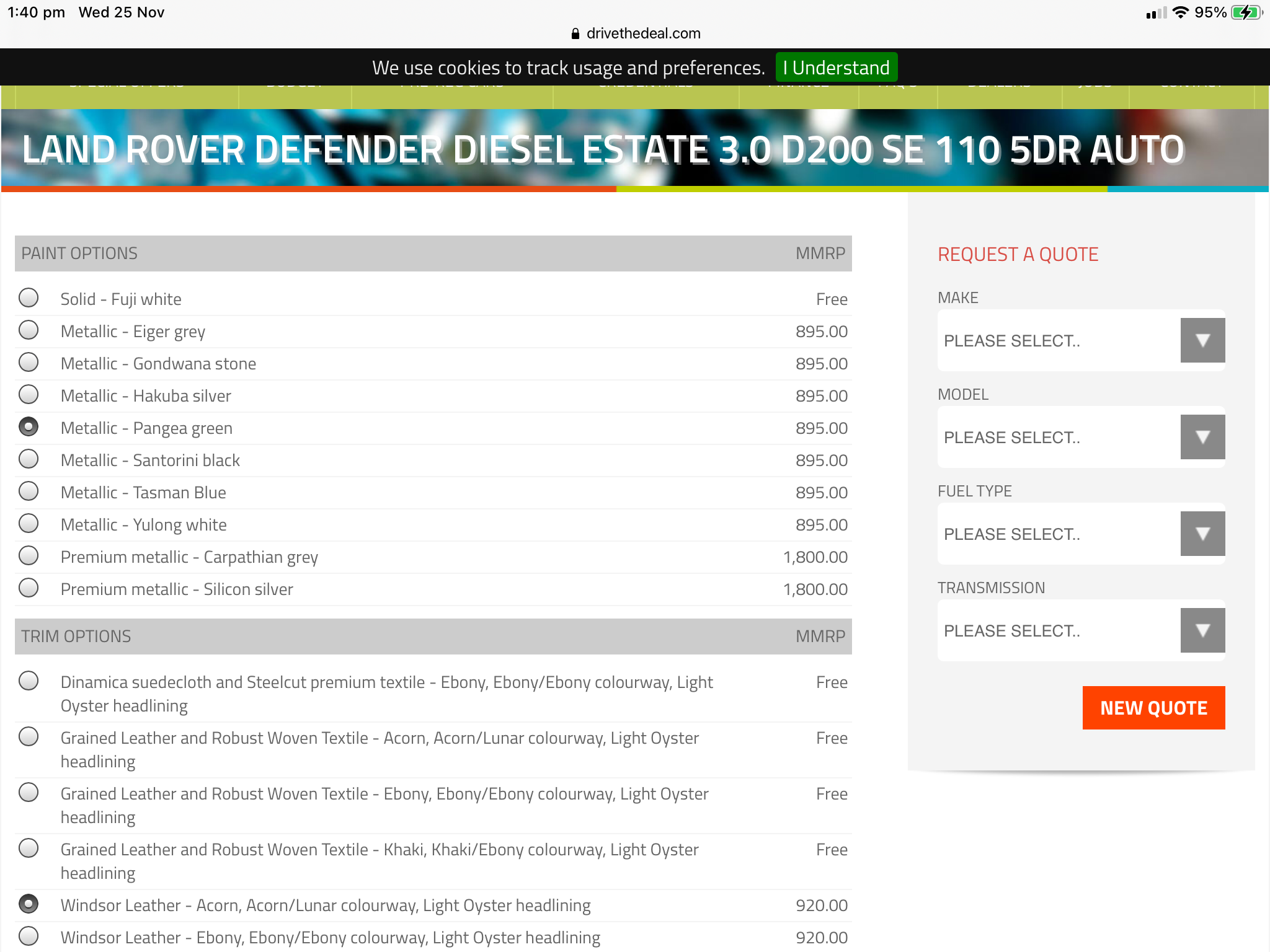The image size is (1270, 952).
Task: Click the Premium metallic - Silicon silver label
Action: 177,589
